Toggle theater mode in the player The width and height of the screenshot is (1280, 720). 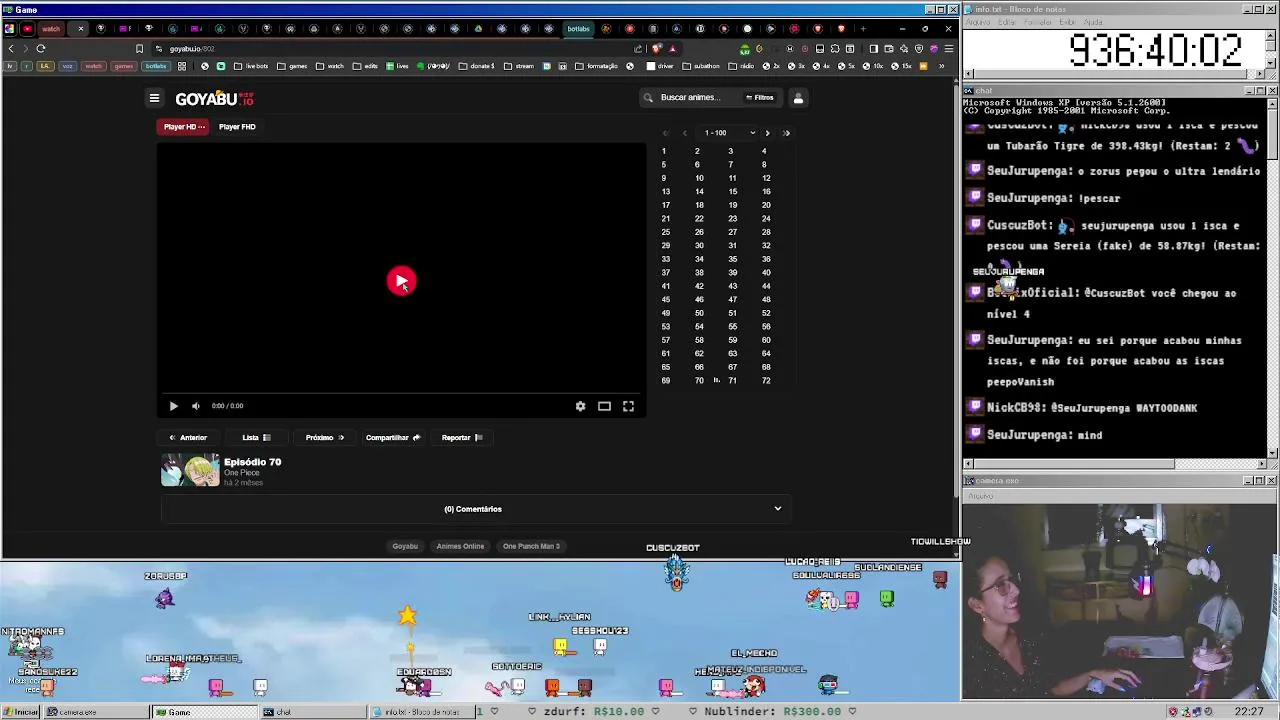coord(604,406)
